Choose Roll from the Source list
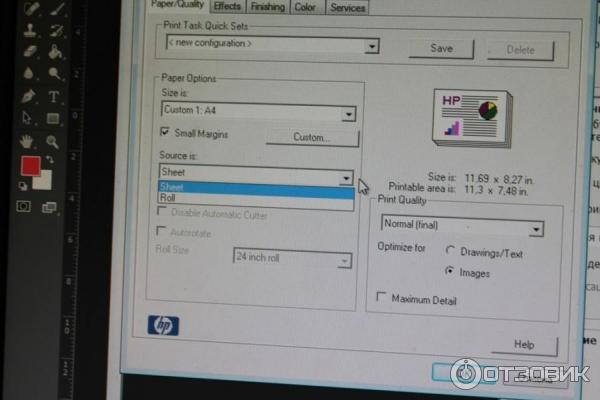The height and width of the screenshot is (400, 600). 168,198
